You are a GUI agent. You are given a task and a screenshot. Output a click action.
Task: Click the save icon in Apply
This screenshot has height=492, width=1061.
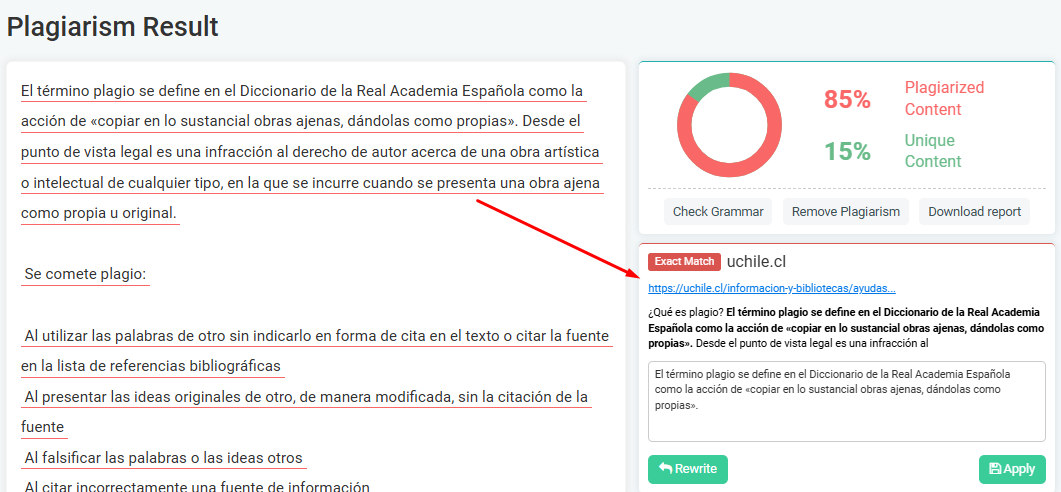pos(995,469)
